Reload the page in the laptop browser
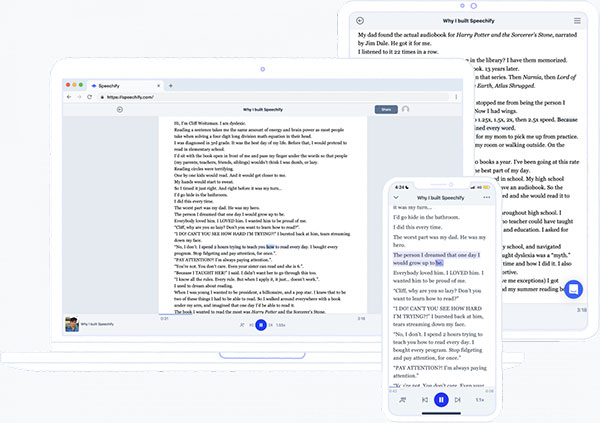The height and width of the screenshot is (423, 600). (90, 97)
